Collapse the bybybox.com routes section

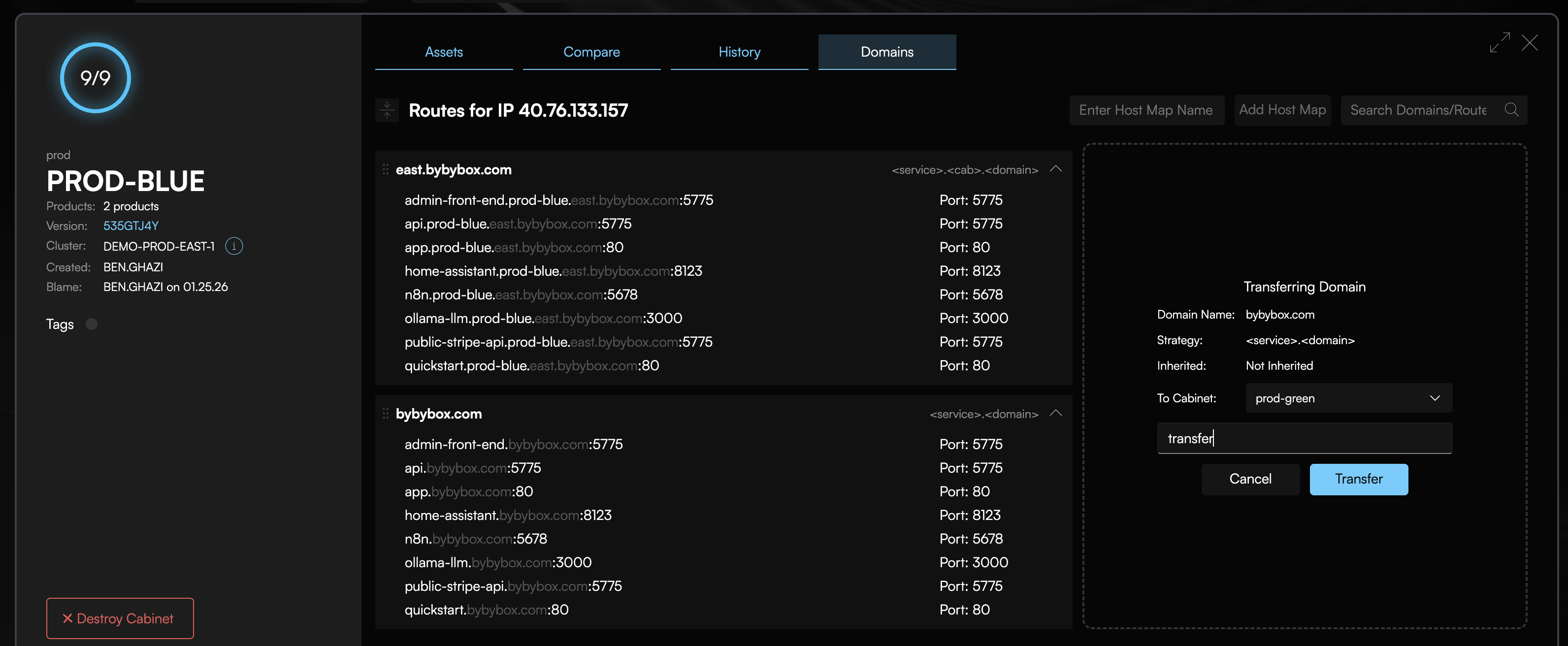[x=1056, y=414]
